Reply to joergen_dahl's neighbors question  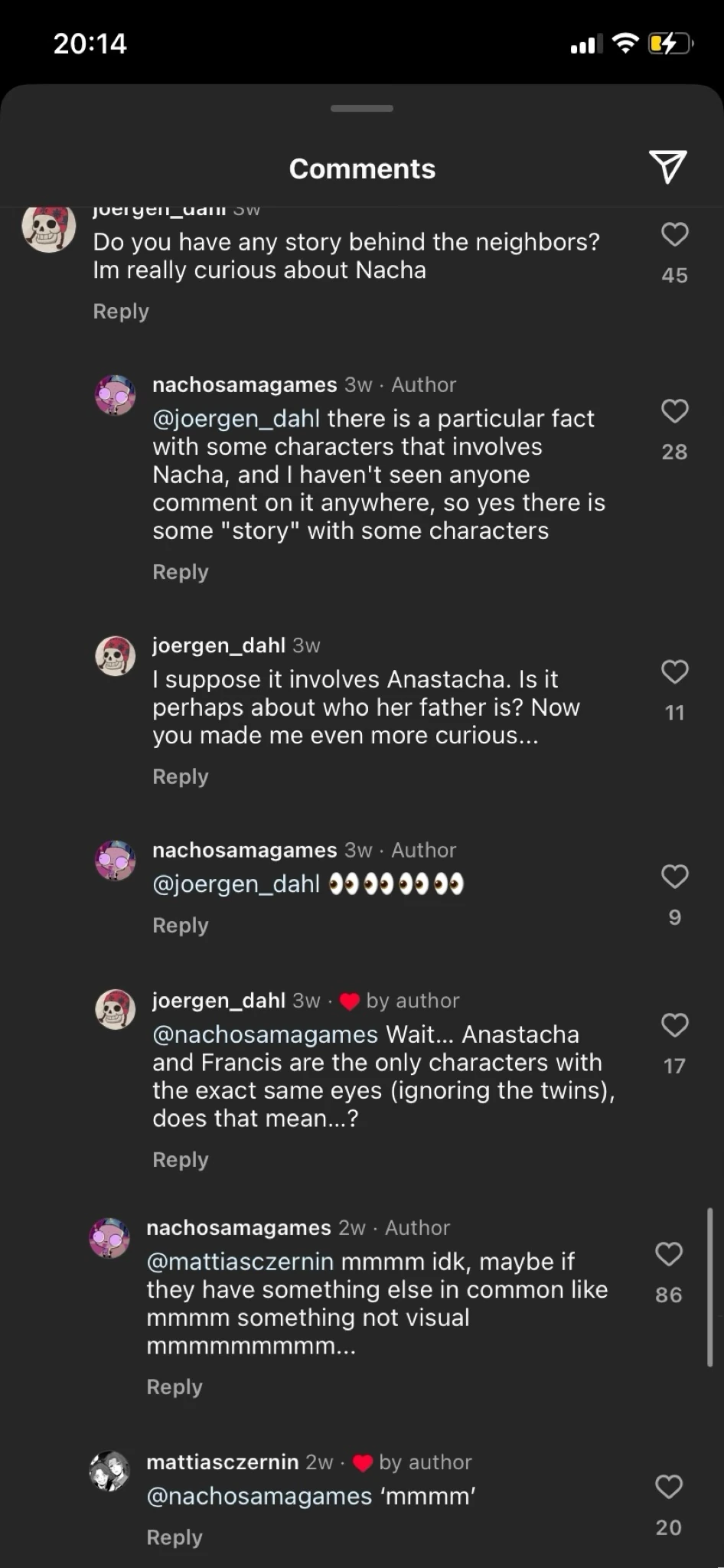[x=120, y=311]
